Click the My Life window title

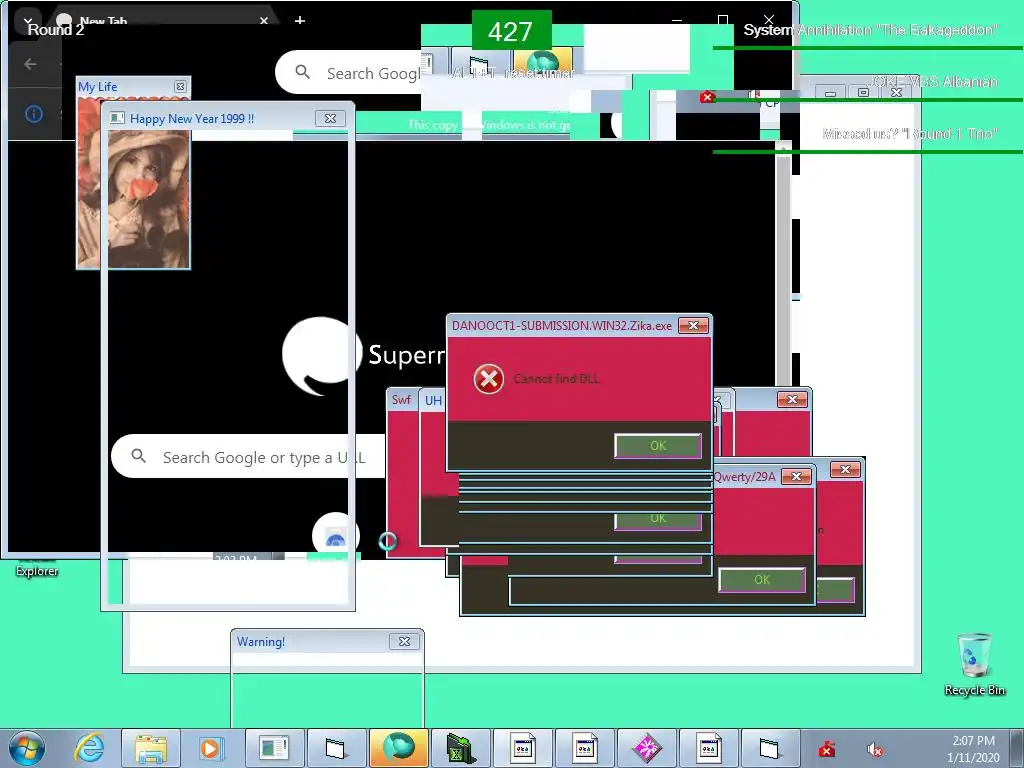pos(97,86)
